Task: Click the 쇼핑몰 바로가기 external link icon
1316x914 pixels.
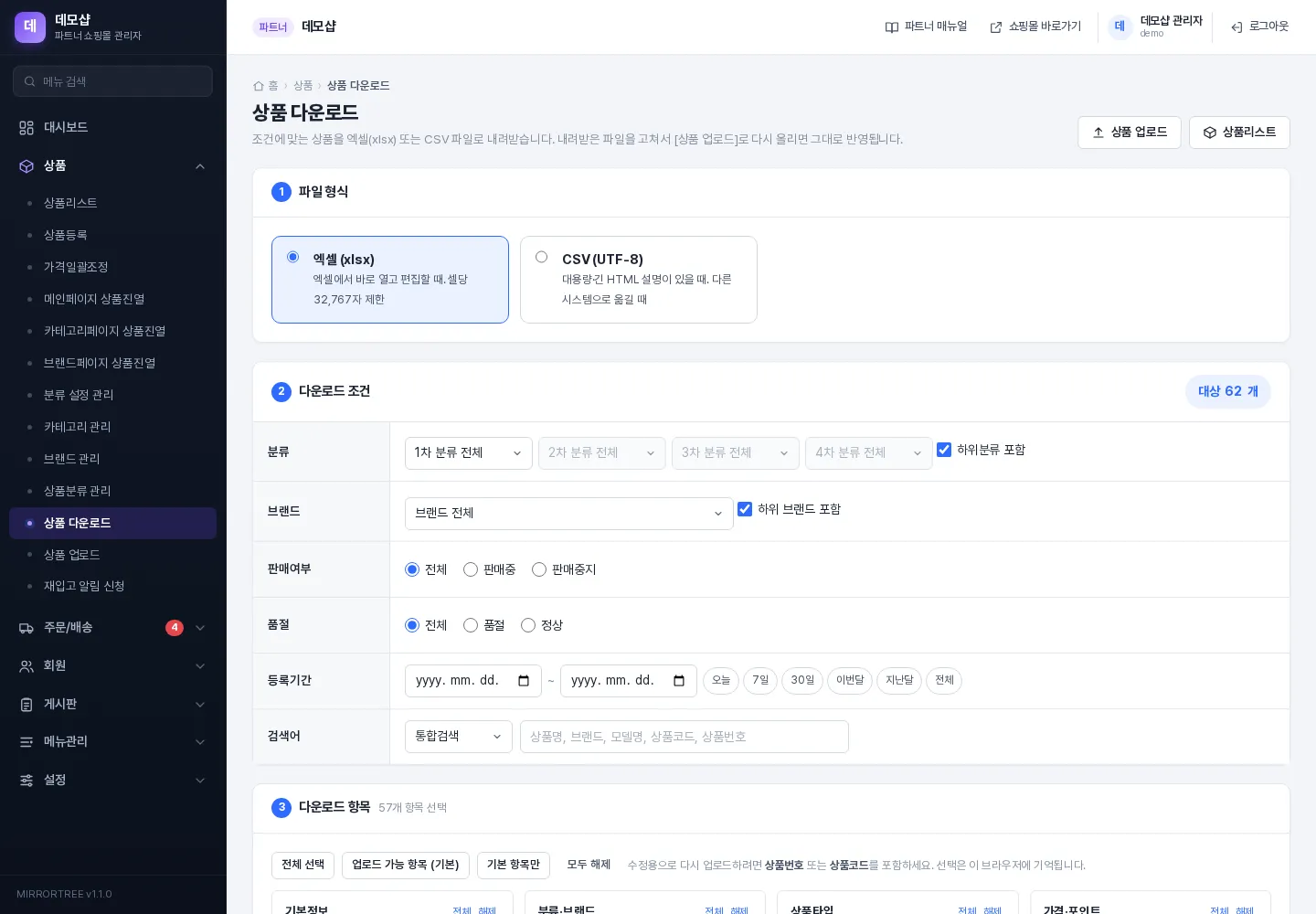Action: (x=996, y=27)
